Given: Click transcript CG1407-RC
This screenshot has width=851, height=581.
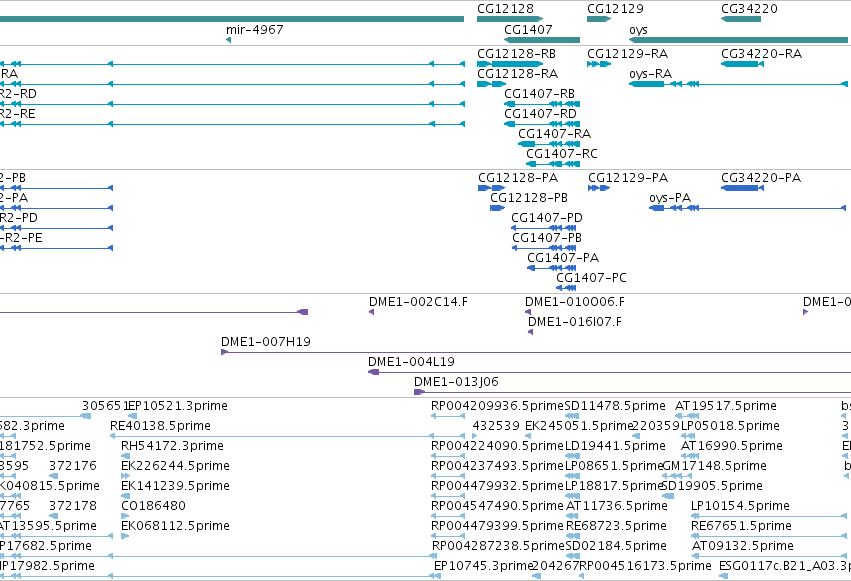Looking at the screenshot, I should [x=553, y=164].
